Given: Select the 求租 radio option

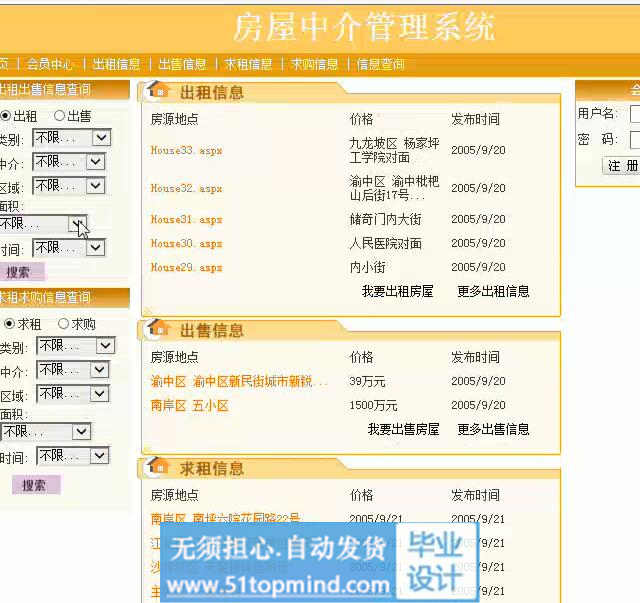Looking at the screenshot, I should (10, 324).
